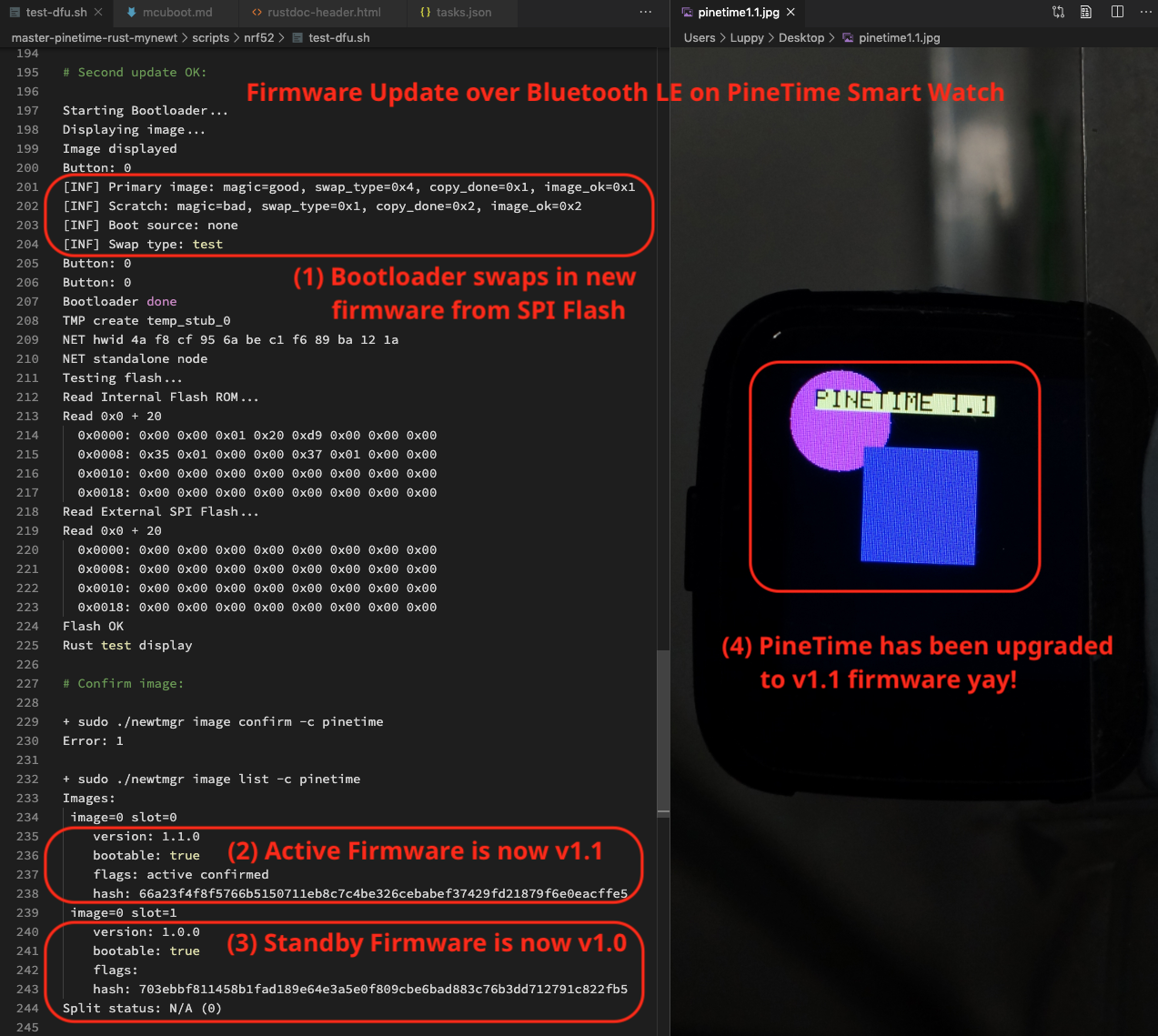
Task: Close the pinetime1.1.jpg tab
Action: [x=791, y=12]
